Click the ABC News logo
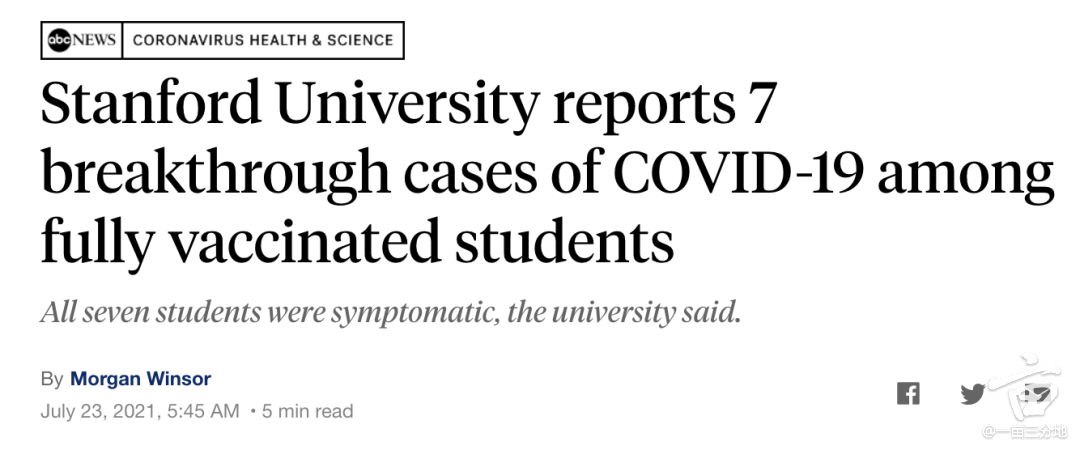This screenshot has width=1080, height=450. coord(81,40)
